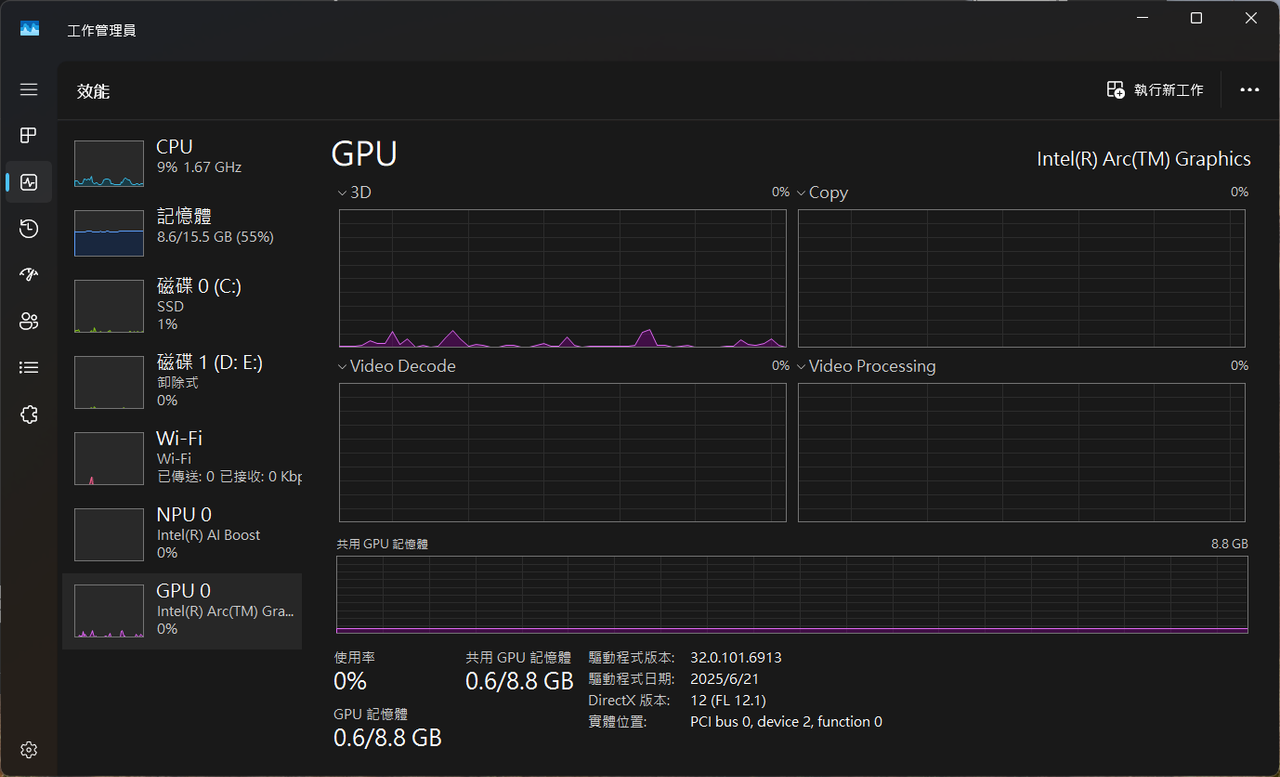
Task: Click the 記憶體 mini graph thumbnail
Action: click(x=109, y=233)
